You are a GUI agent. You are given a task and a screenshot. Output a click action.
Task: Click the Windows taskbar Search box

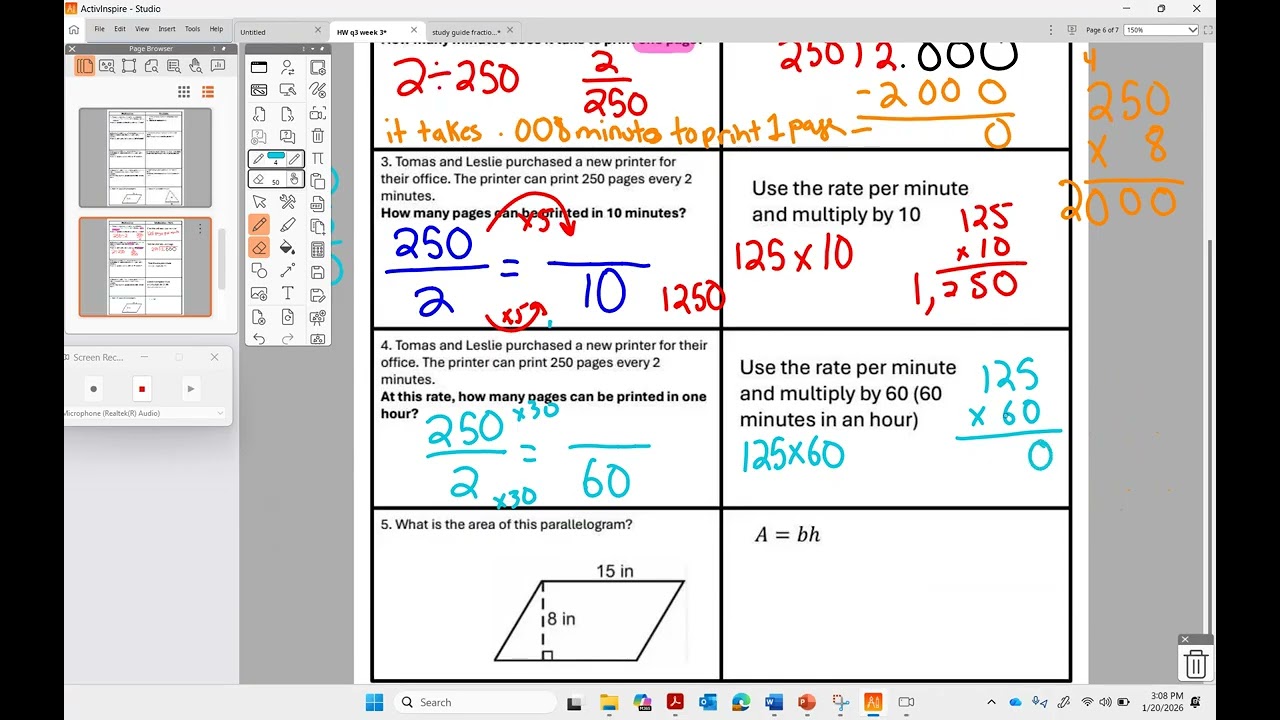(475, 702)
